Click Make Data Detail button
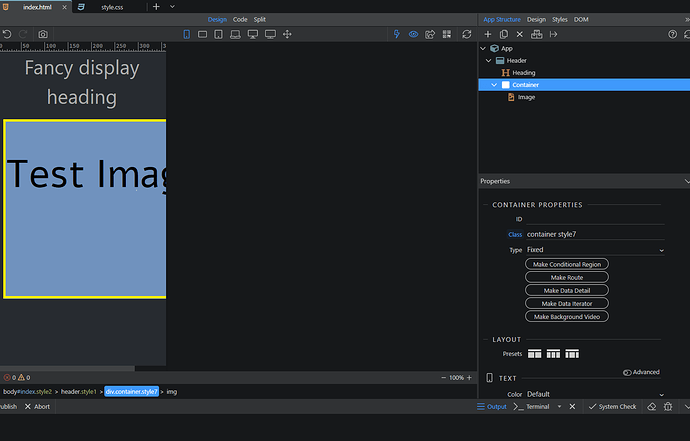The height and width of the screenshot is (441, 690). pos(567,290)
